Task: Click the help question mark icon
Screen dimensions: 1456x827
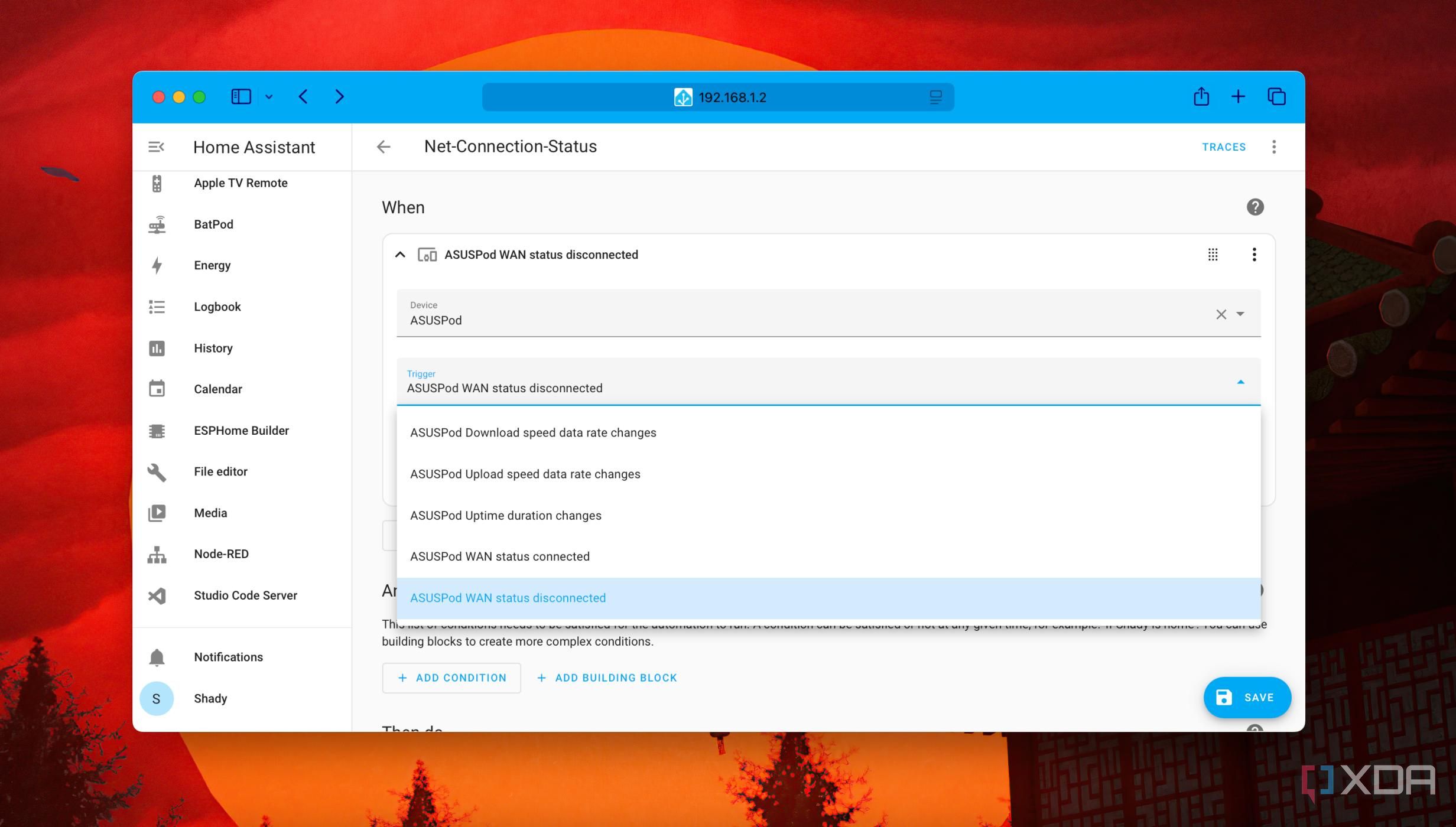Action: (1254, 207)
